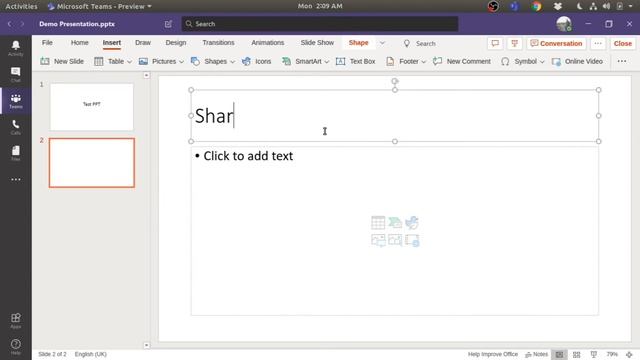The width and height of the screenshot is (640, 360).
Task: Go back using the left arrow
Action: pos(10,24)
